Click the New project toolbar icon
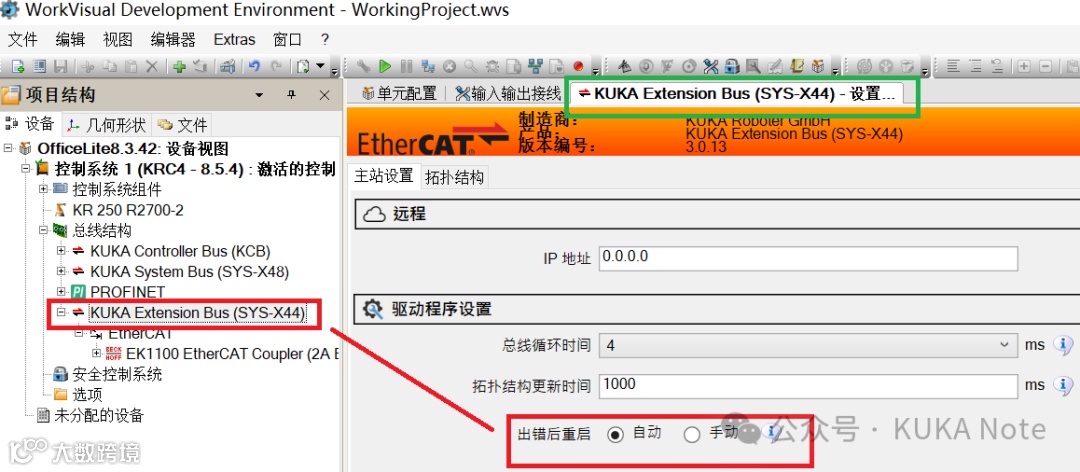Screen dimensions: 1080x472 [x=18, y=67]
